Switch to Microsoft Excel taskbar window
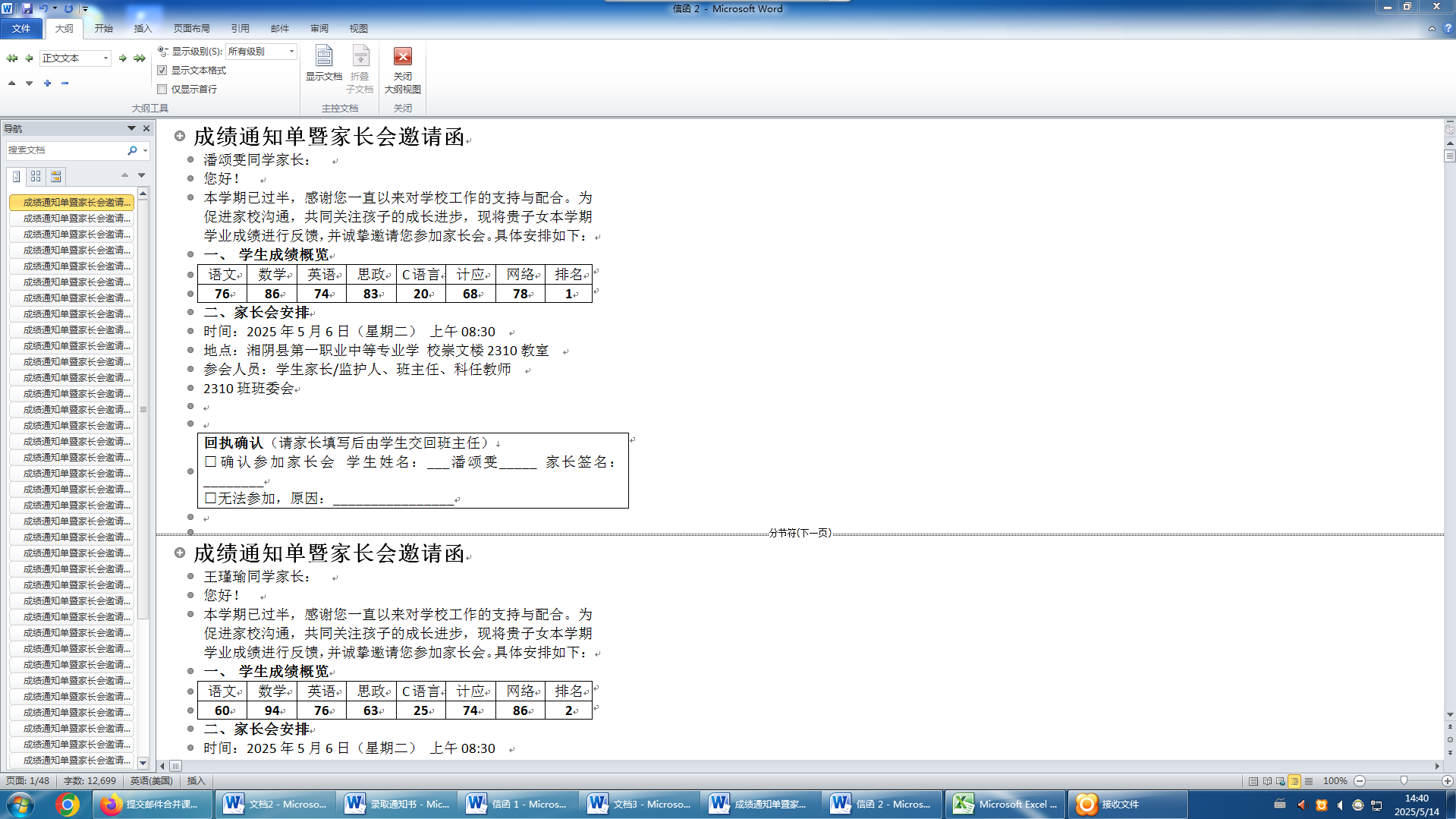The image size is (1456, 819). 1005,805
